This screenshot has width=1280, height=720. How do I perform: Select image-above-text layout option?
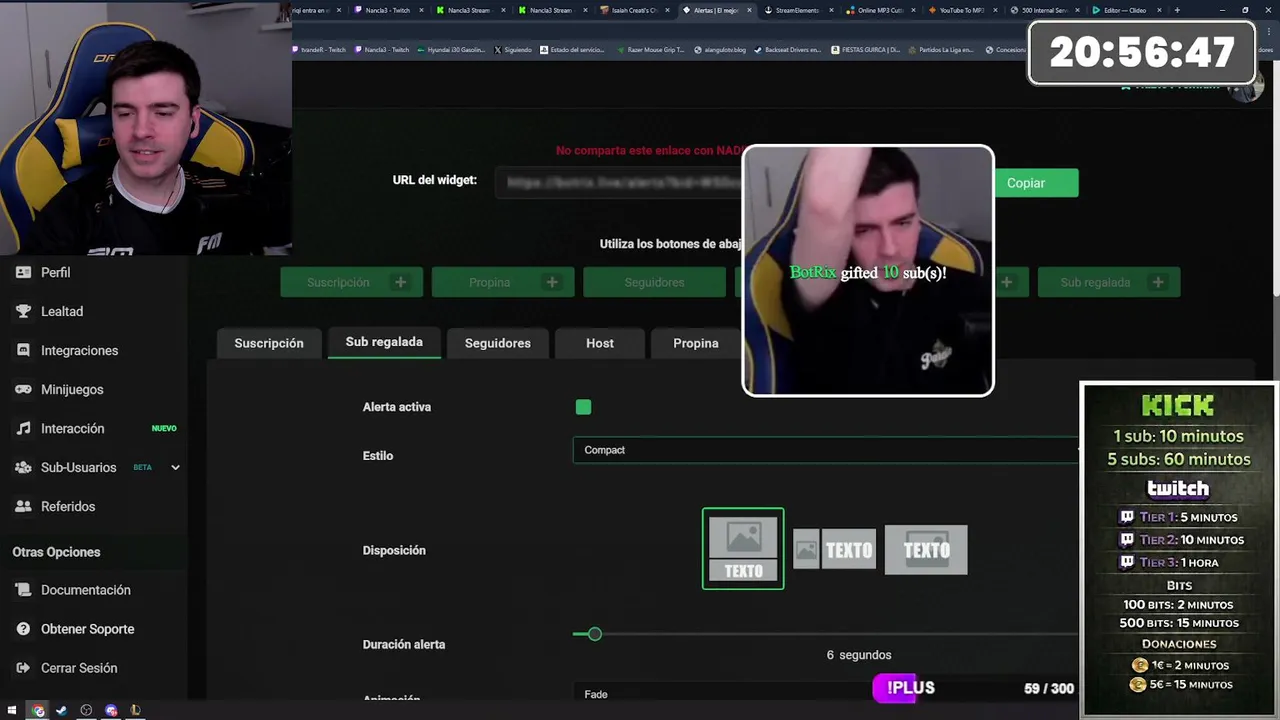743,549
